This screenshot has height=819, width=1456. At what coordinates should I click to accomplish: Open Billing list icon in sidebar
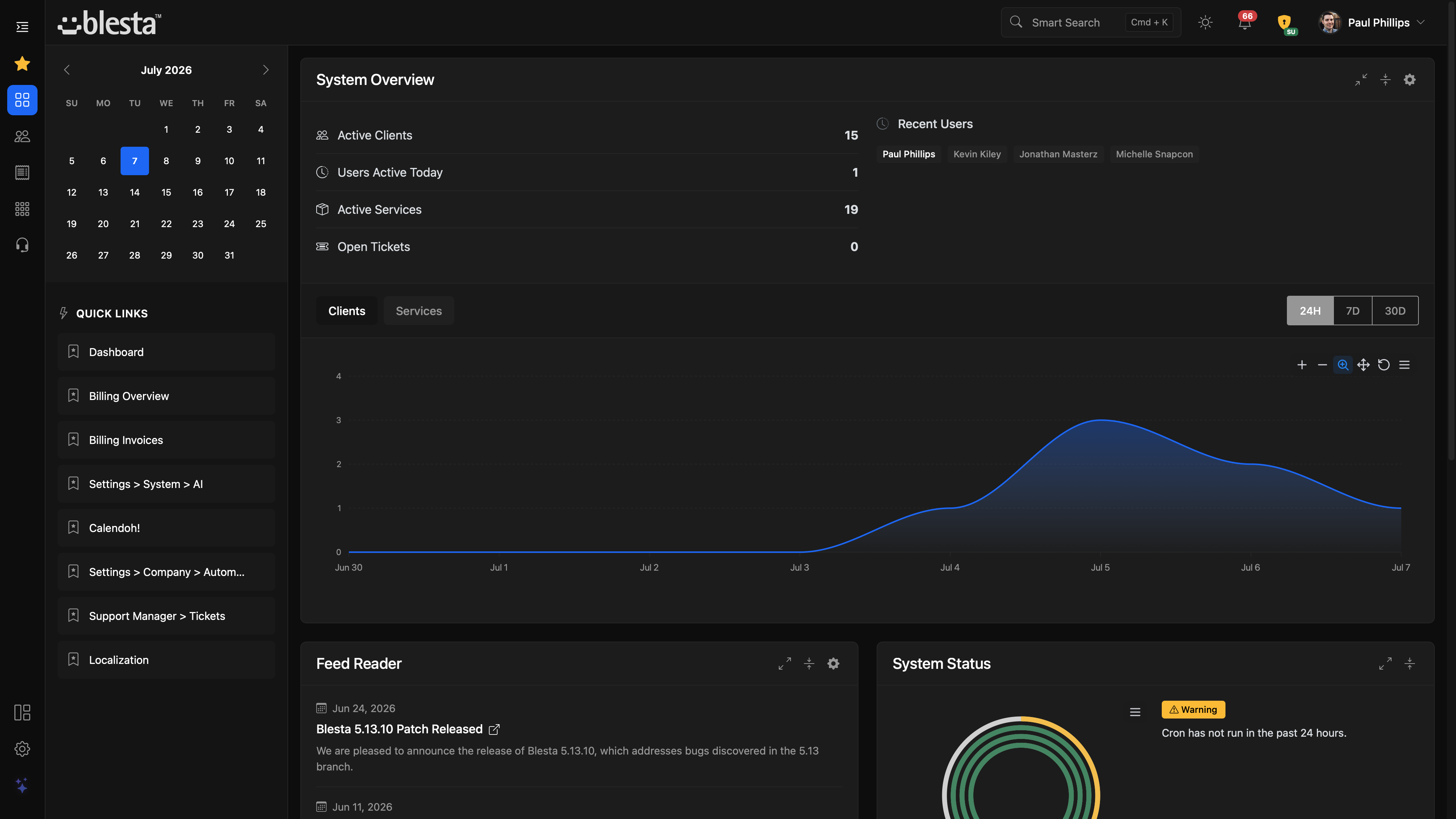click(x=22, y=173)
